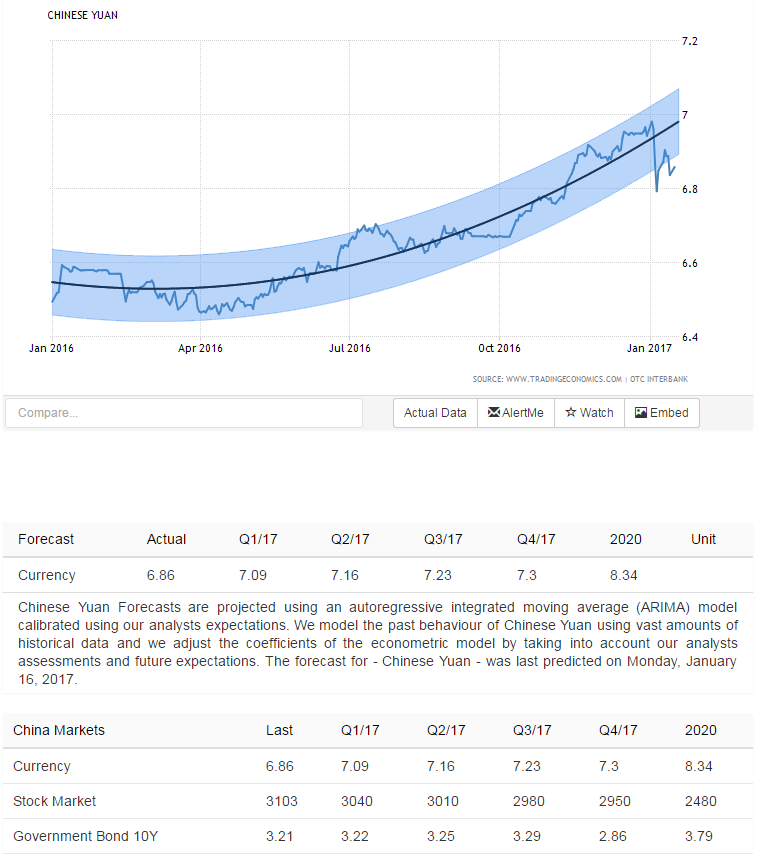Screen dimensions: 761x854
Task: Click the CHINESE YUAN chart title
Action: click(82, 16)
